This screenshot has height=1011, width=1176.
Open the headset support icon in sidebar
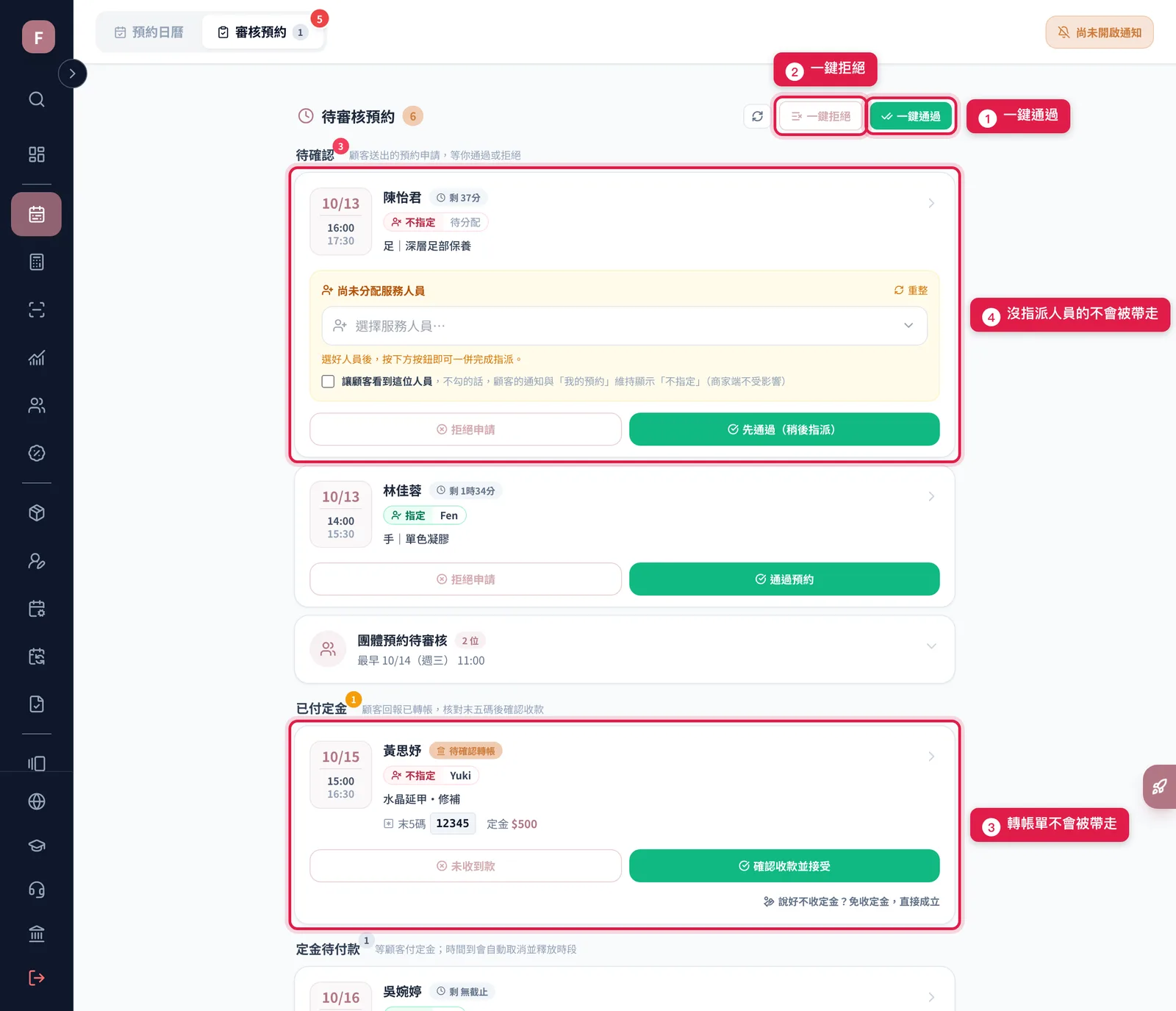click(37, 890)
